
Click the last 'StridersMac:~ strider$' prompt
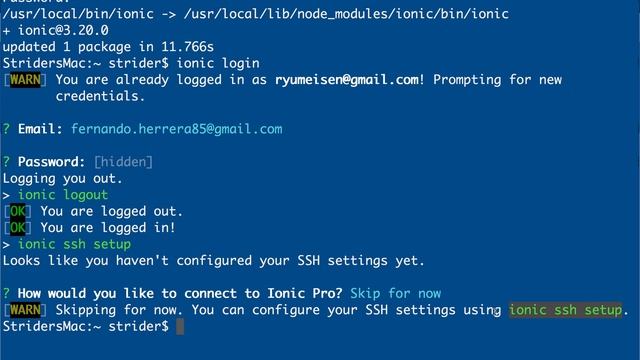[86, 327]
